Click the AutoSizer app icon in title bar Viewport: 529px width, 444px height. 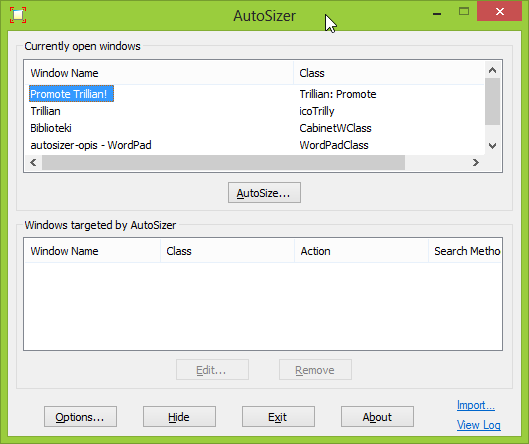click(x=18, y=15)
